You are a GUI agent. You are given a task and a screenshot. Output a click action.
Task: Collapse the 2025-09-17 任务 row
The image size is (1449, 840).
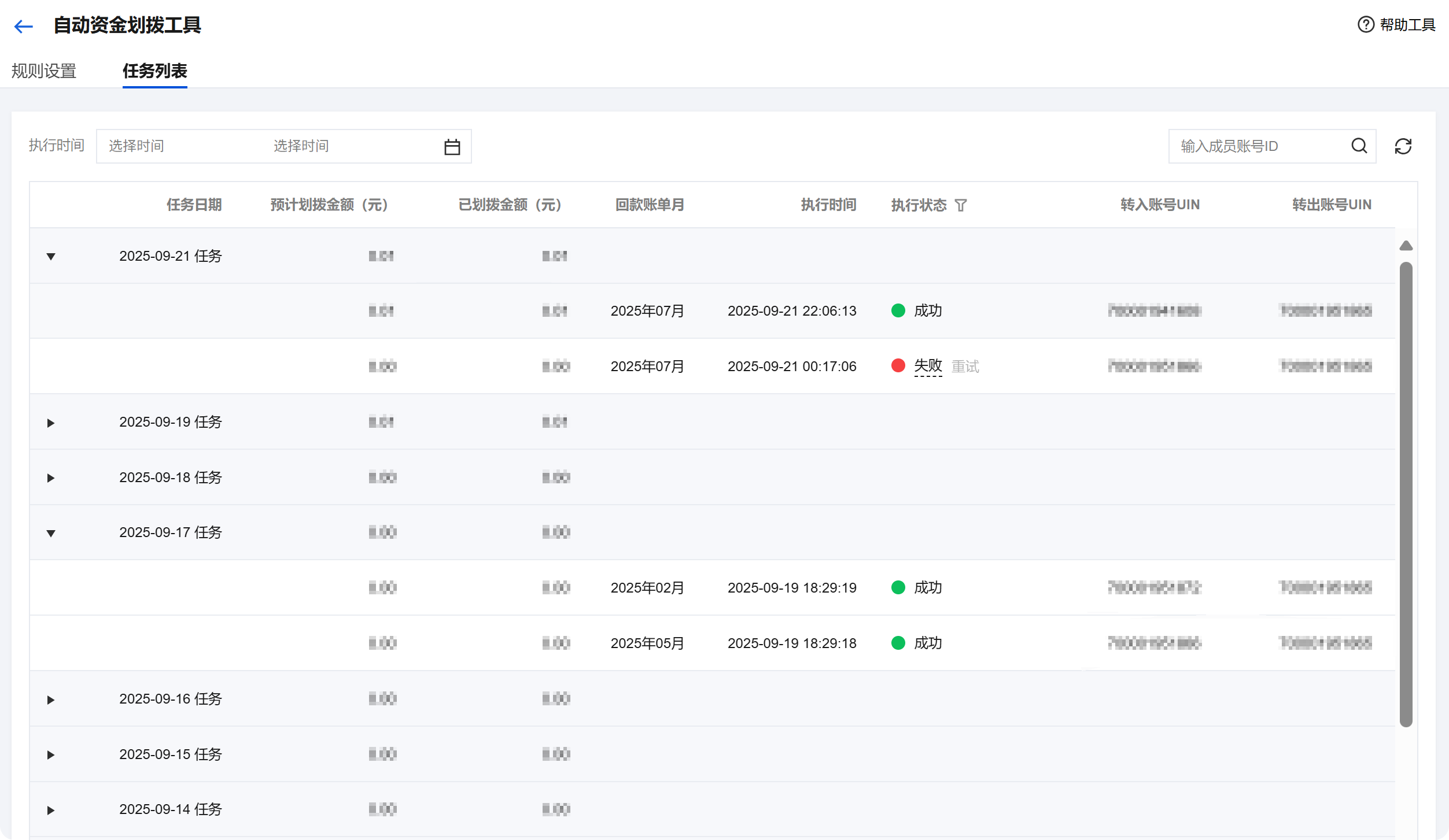point(51,534)
